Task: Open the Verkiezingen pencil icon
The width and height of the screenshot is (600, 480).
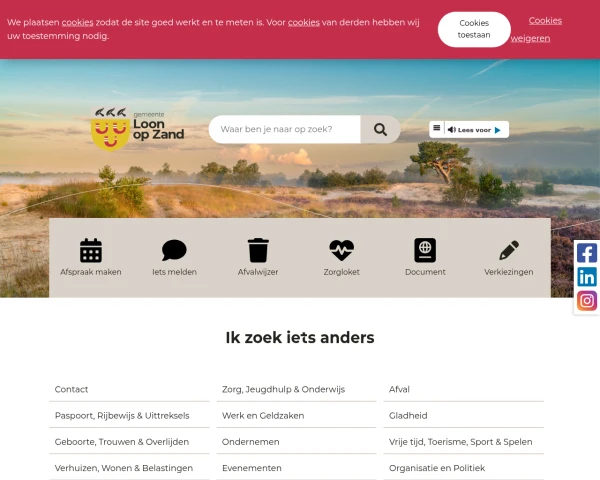Action: (x=509, y=250)
